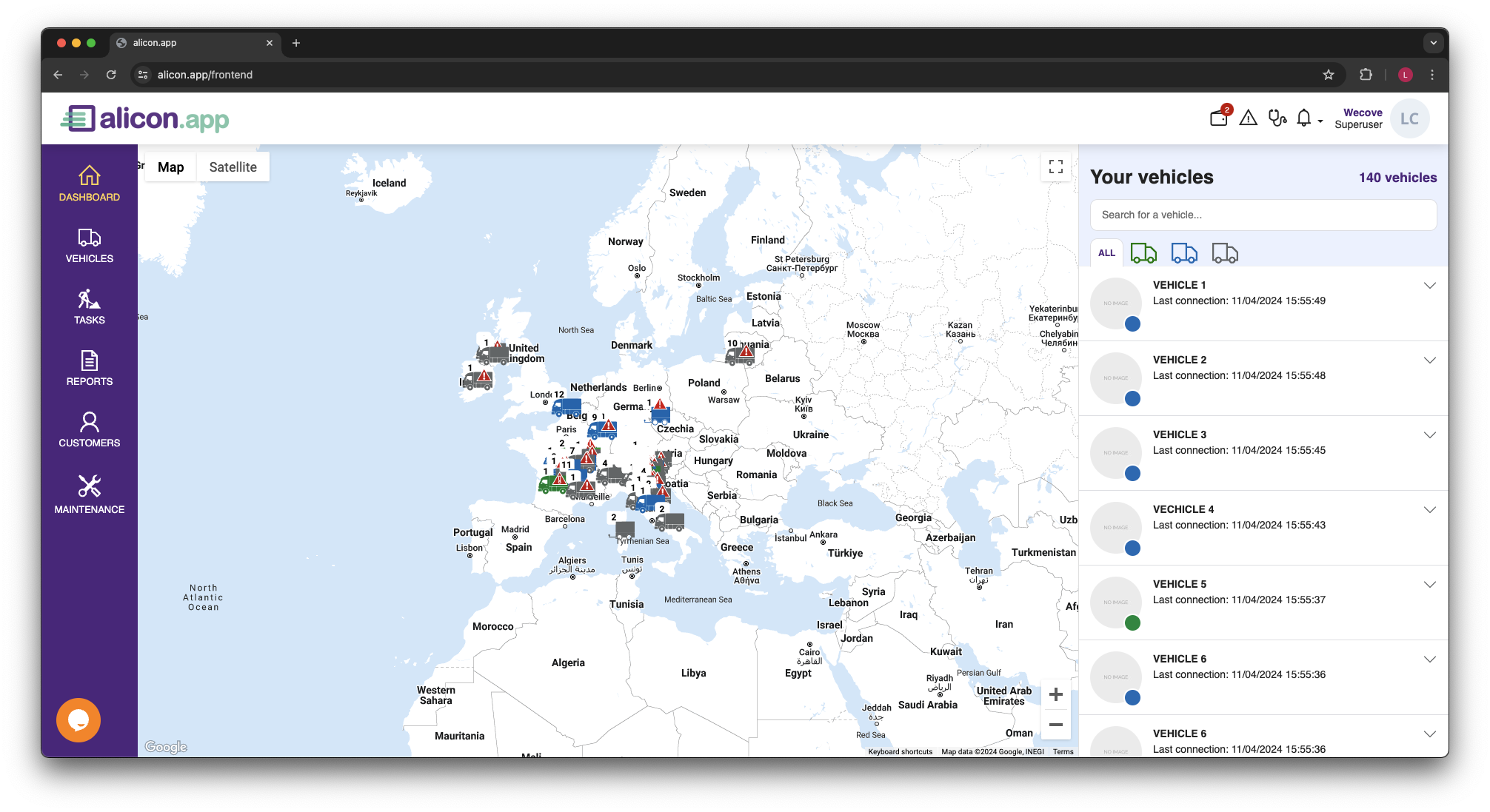Zoom out on the map
This screenshot has height=812, width=1490.
1056,725
